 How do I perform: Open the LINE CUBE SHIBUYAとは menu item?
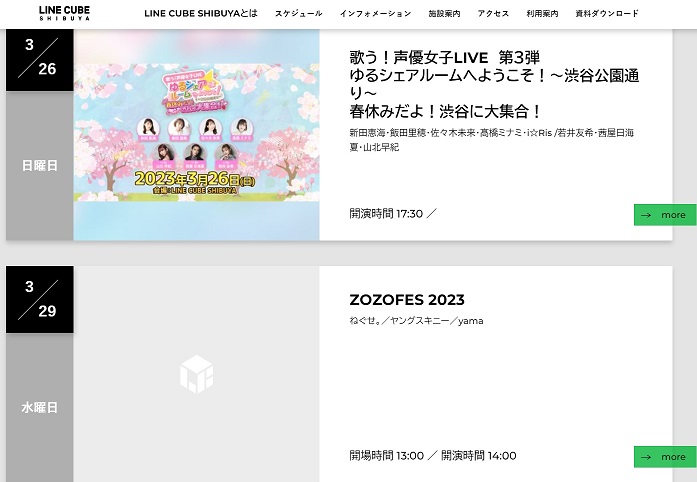(x=201, y=13)
